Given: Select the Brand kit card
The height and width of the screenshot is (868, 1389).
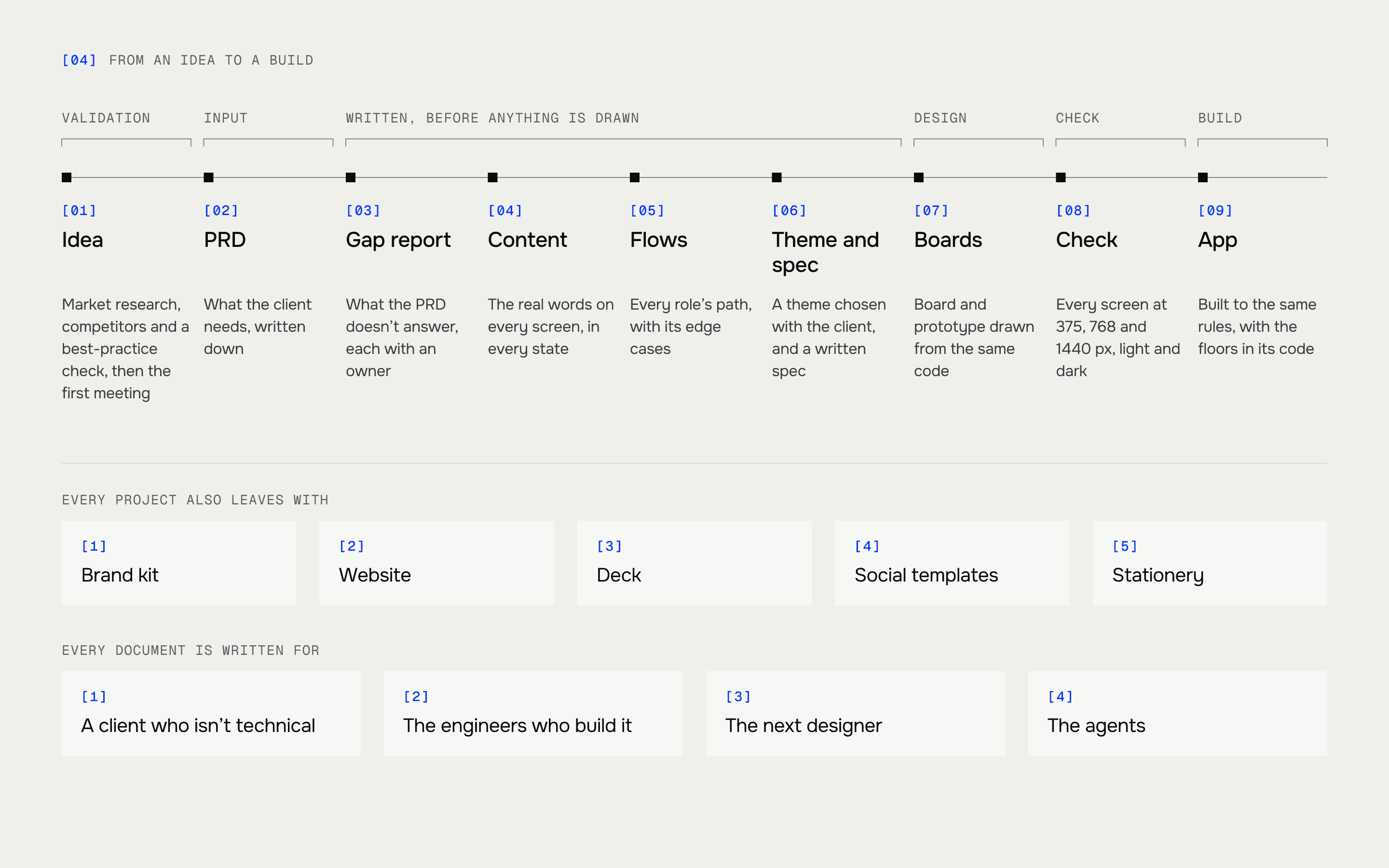Looking at the screenshot, I should (179, 563).
